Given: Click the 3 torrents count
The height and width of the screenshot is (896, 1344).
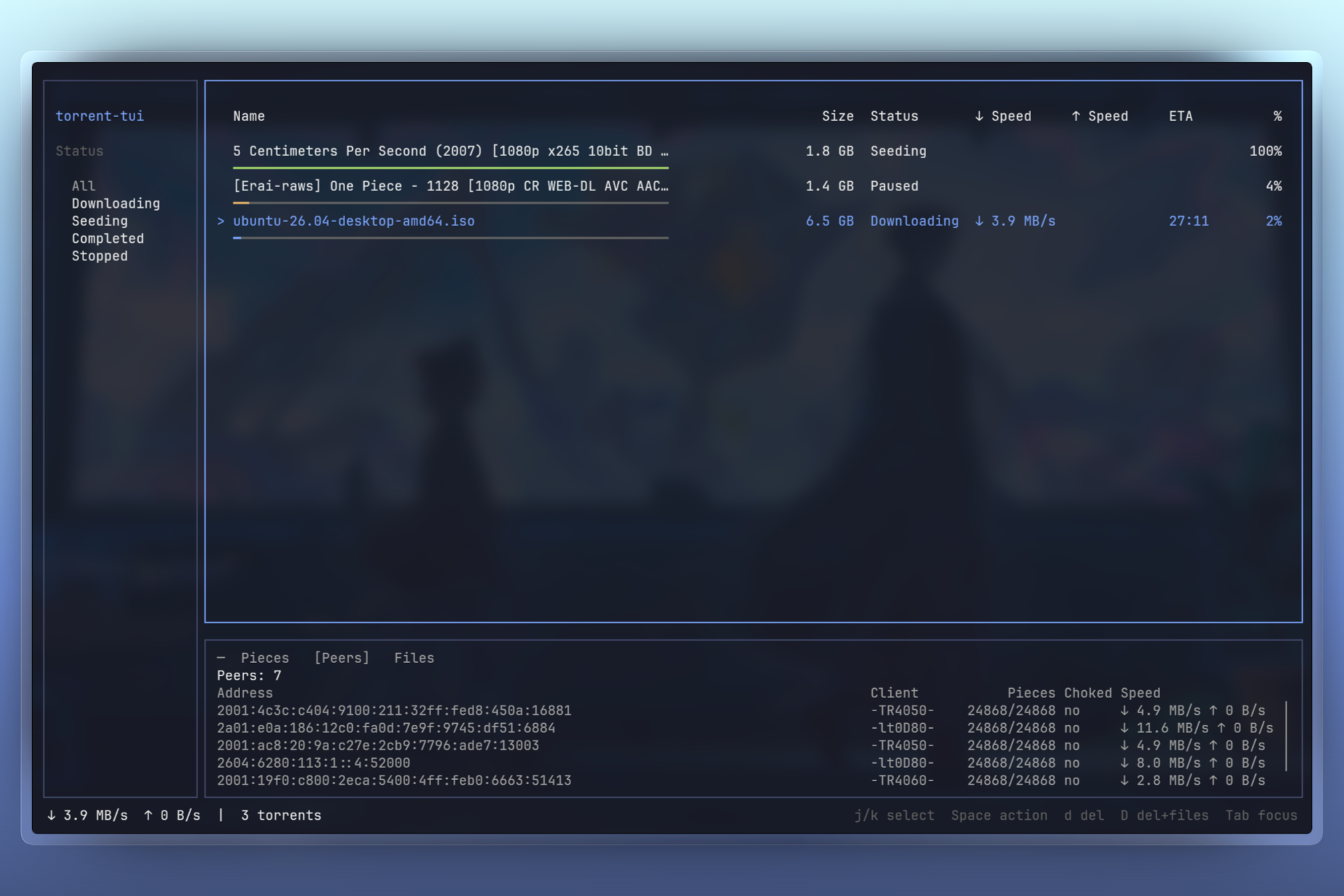Looking at the screenshot, I should pyautogui.click(x=281, y=815).
